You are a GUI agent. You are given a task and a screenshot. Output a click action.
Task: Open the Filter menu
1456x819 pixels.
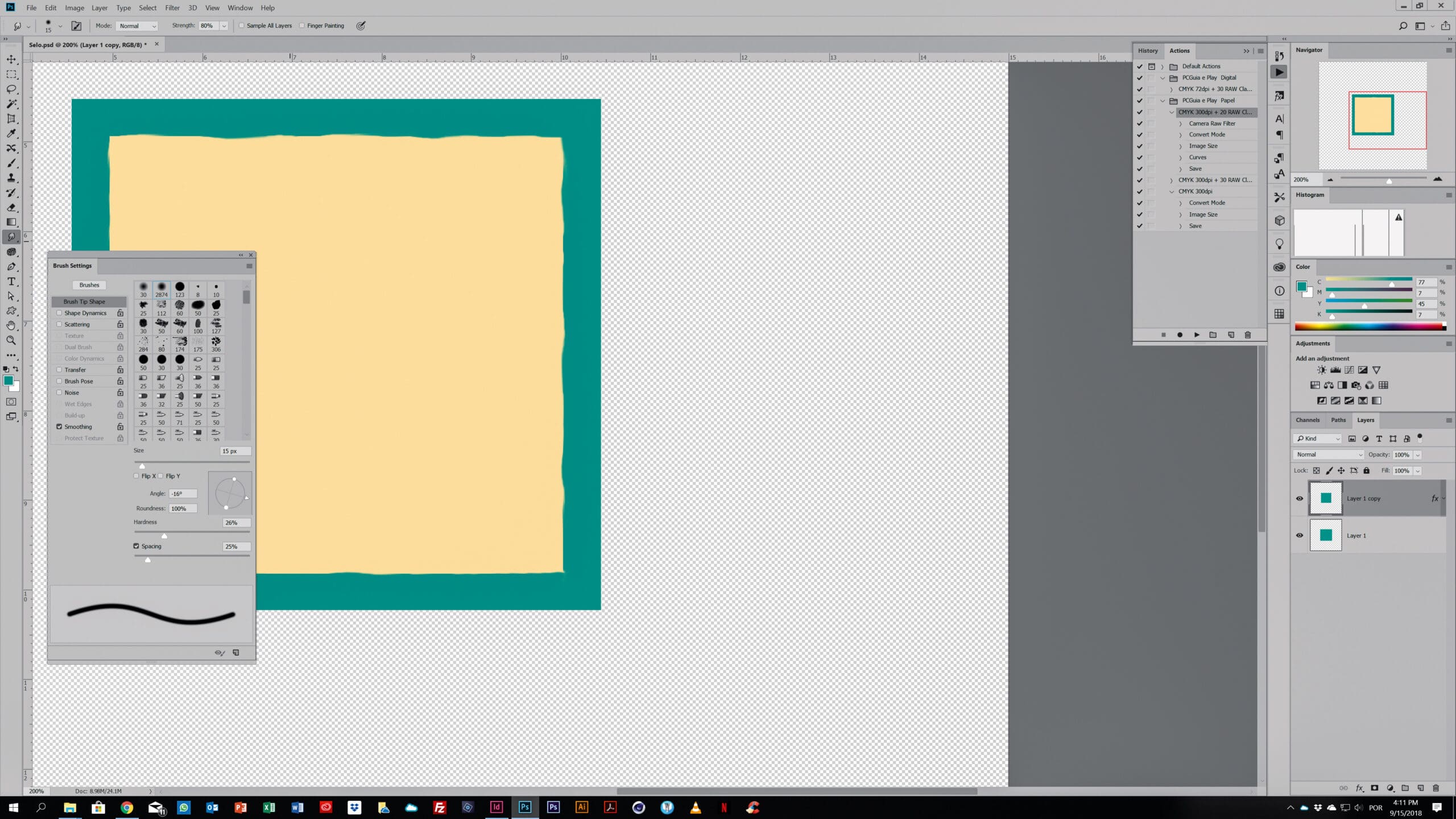point(172,8)
